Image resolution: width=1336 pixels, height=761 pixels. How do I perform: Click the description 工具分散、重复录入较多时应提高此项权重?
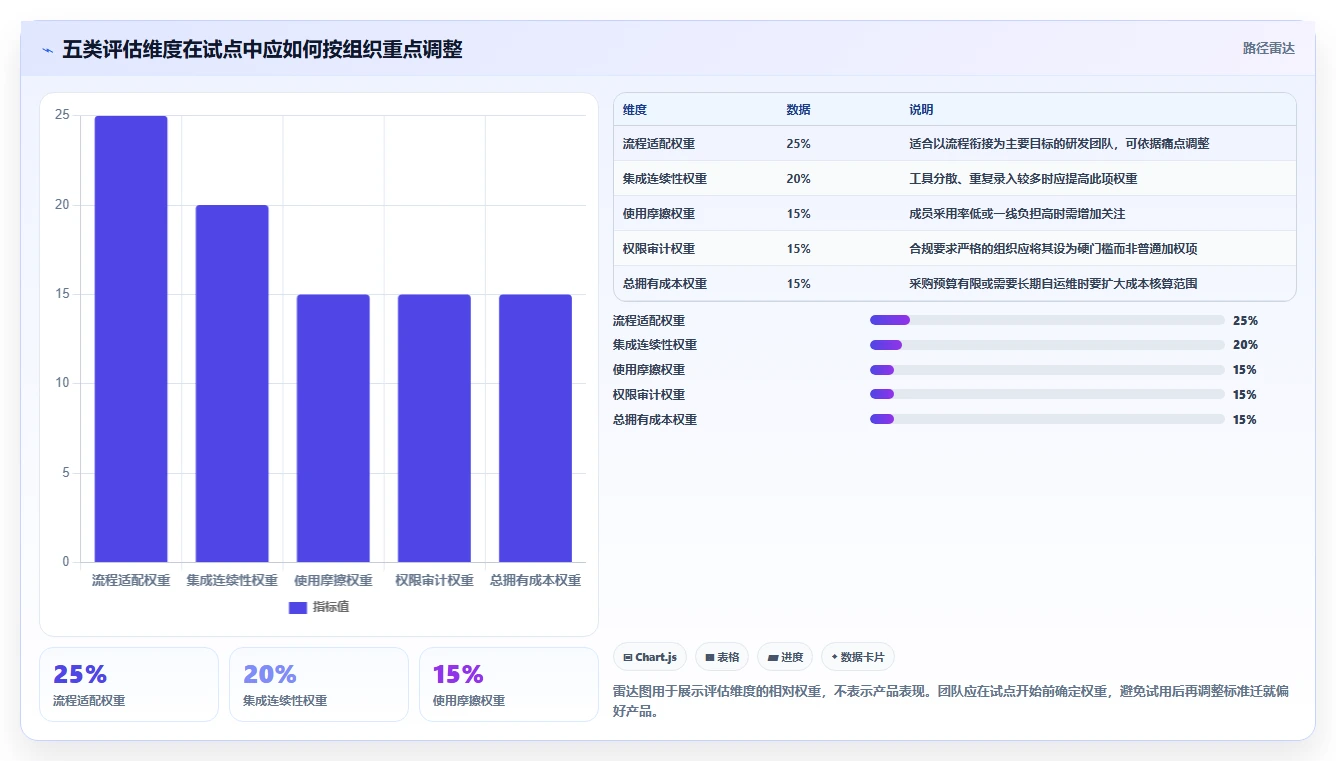pyautogui.click(x=1023, y=179)
